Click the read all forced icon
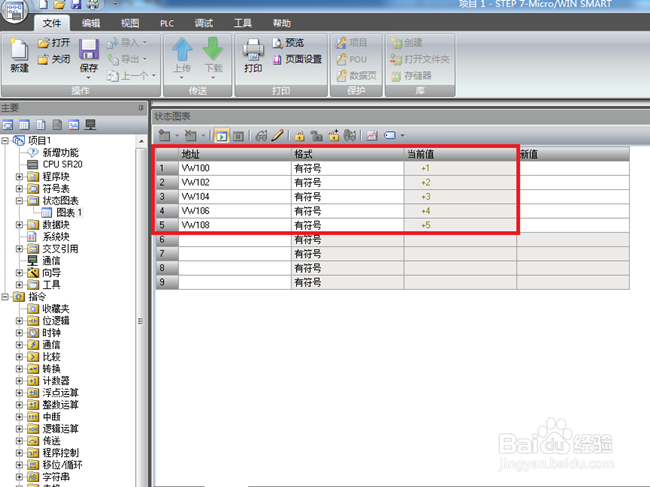This screenshot has height=487, width=650. [350, 136]
